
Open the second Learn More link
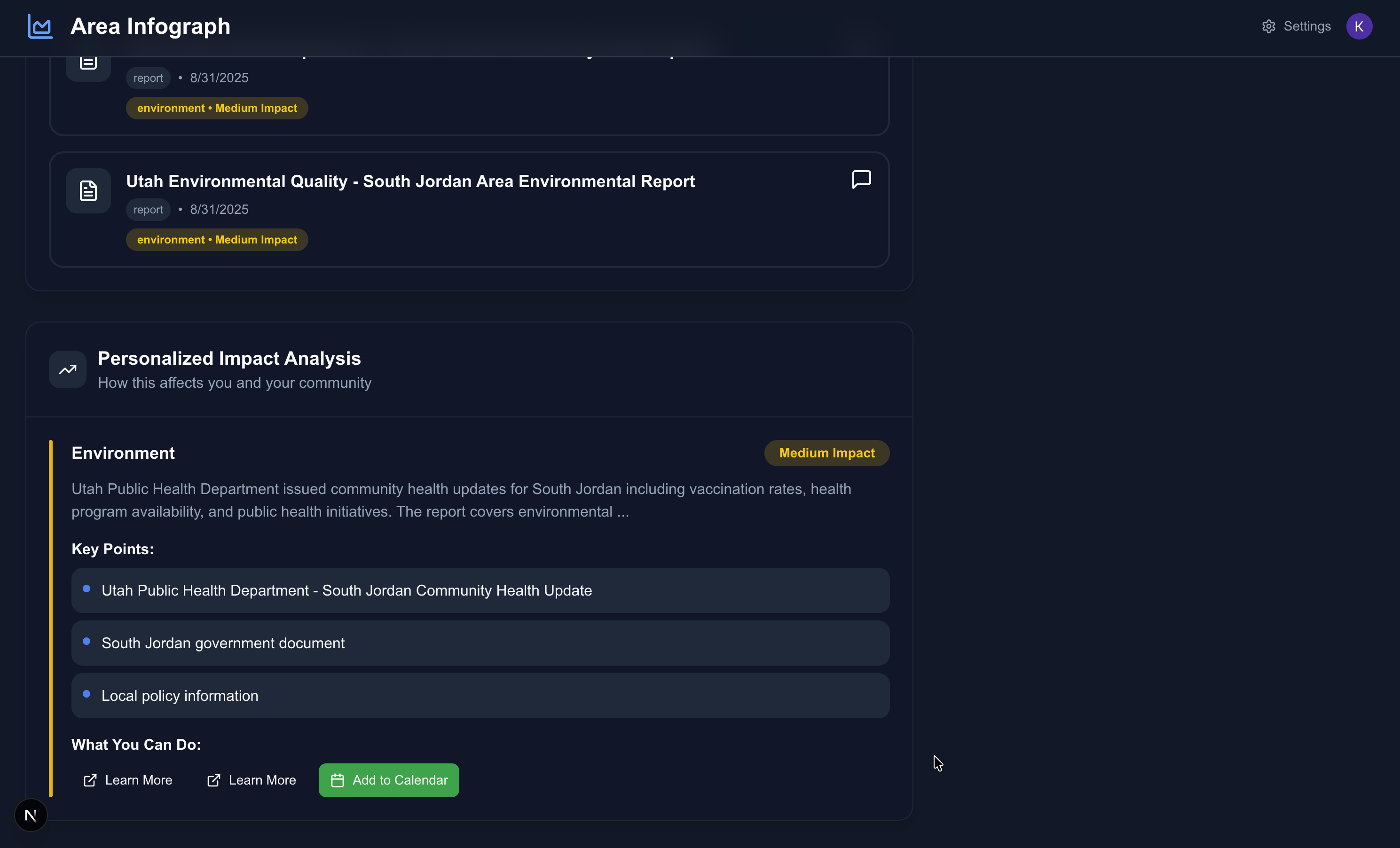(252, 780)
